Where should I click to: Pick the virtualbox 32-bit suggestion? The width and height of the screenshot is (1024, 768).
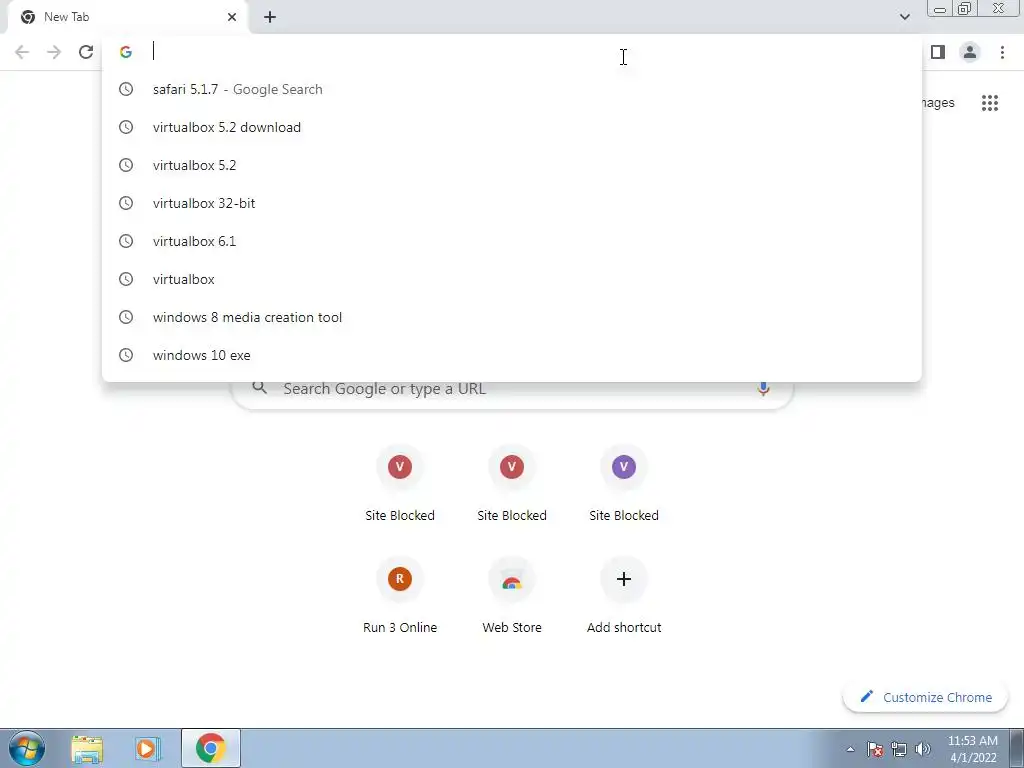[512, 203]
